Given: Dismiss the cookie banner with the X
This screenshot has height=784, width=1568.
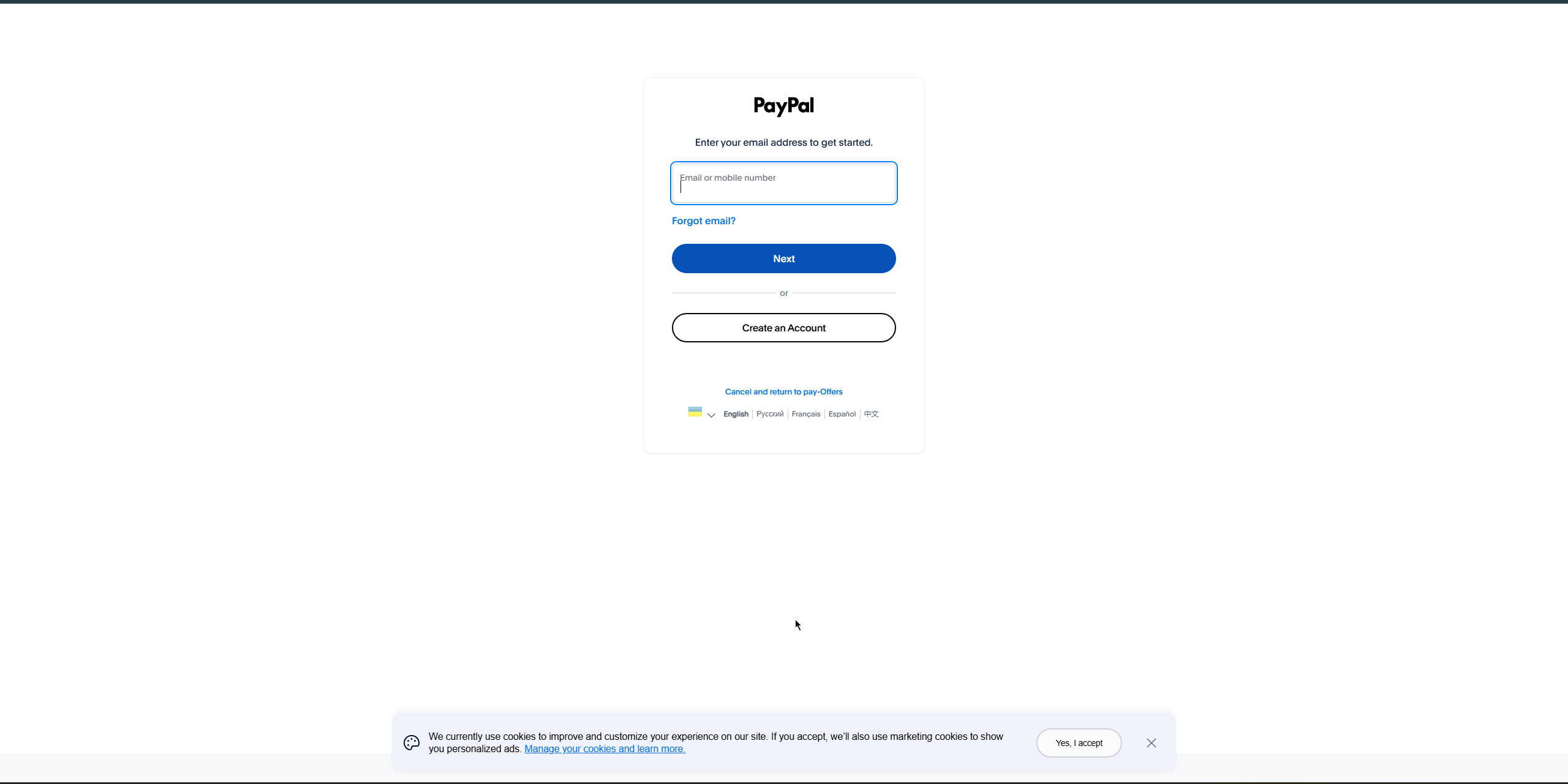Looking at the screenshot, I should click(x=1151, y=743).
